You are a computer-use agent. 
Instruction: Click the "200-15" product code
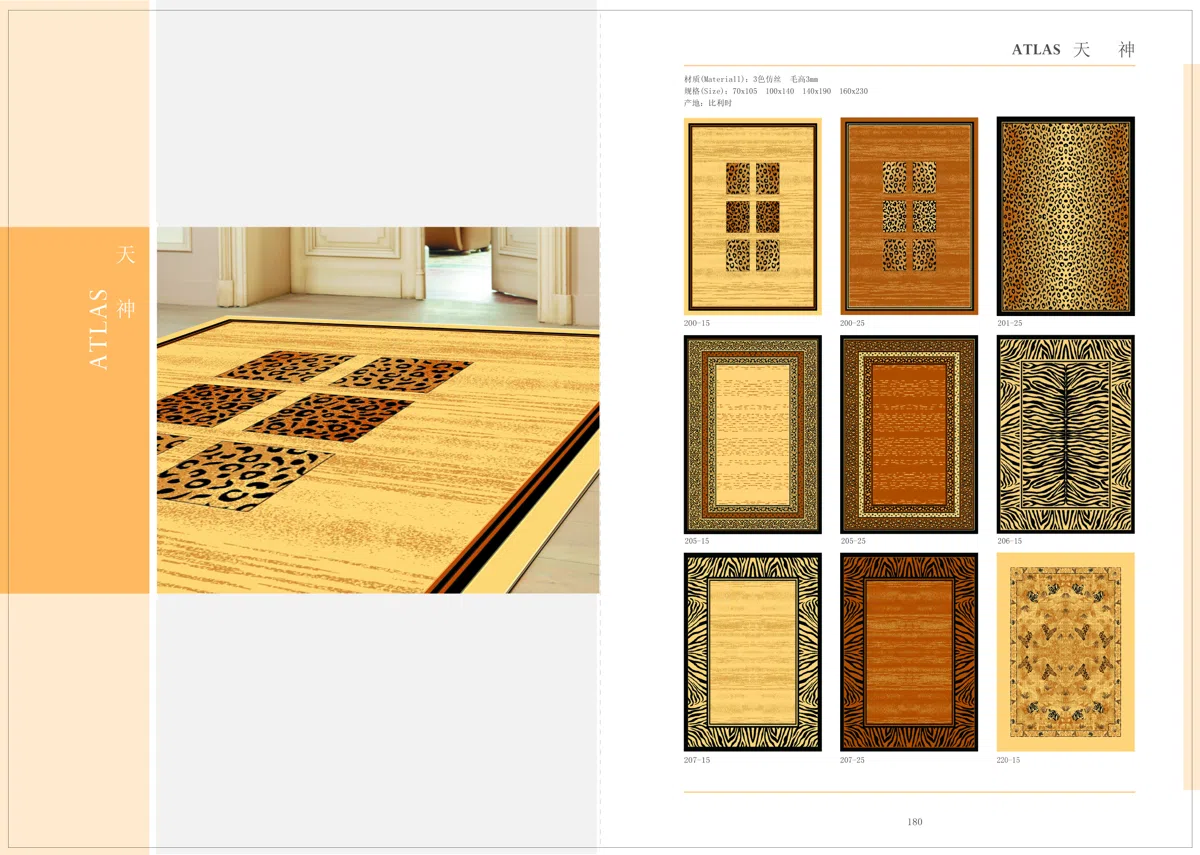[x=697, y=324]
